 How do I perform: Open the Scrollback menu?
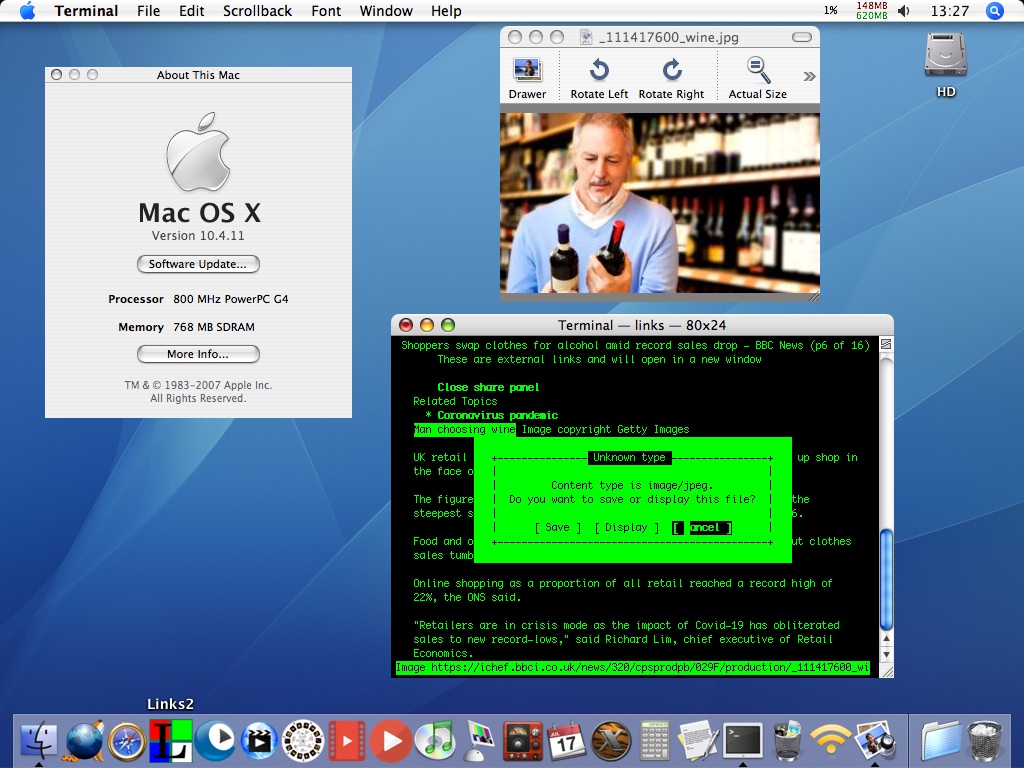click(x=257, y=10)
